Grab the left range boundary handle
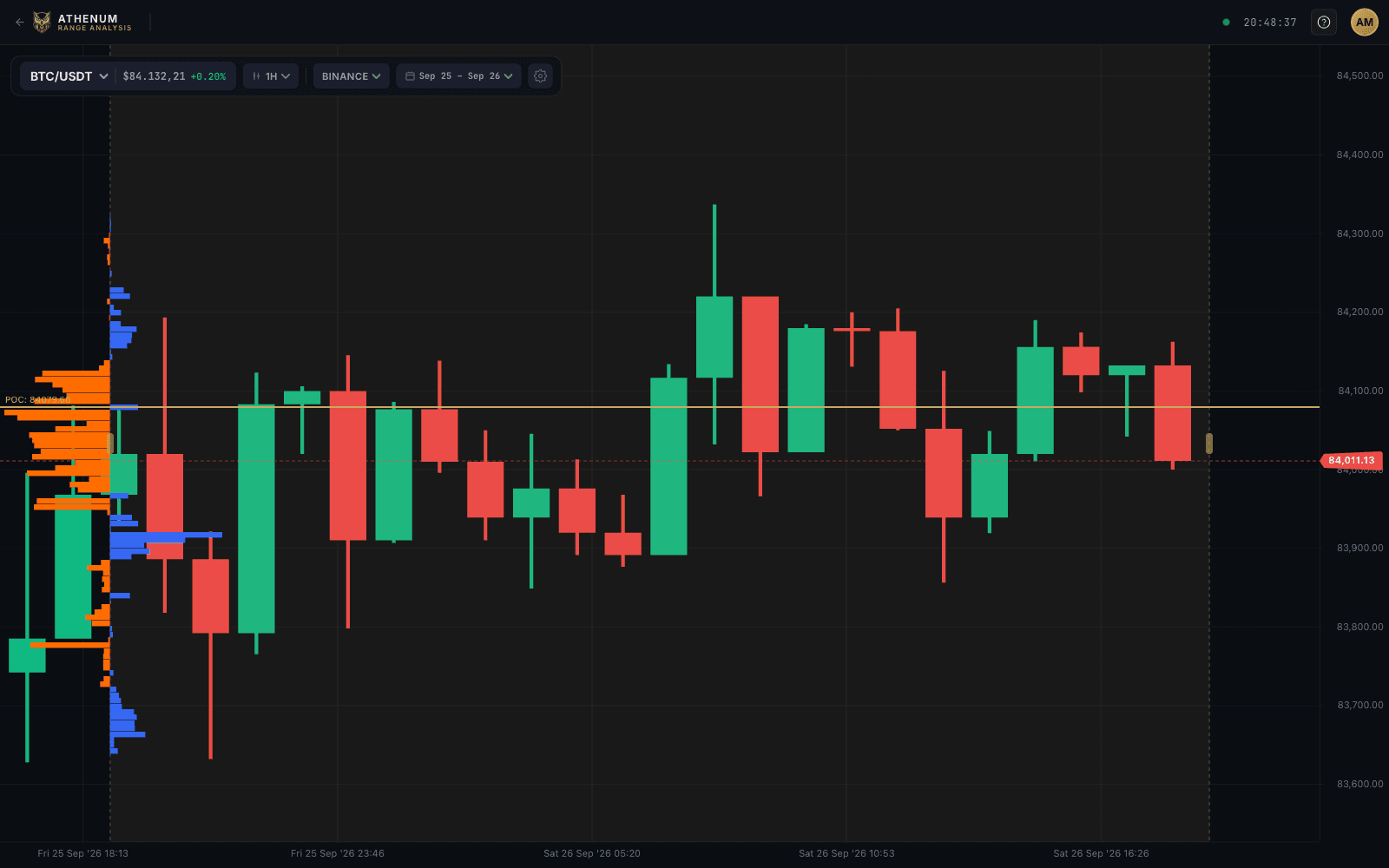The width and height of the screenshot is (1389, 868). click(x=110, y=444)
